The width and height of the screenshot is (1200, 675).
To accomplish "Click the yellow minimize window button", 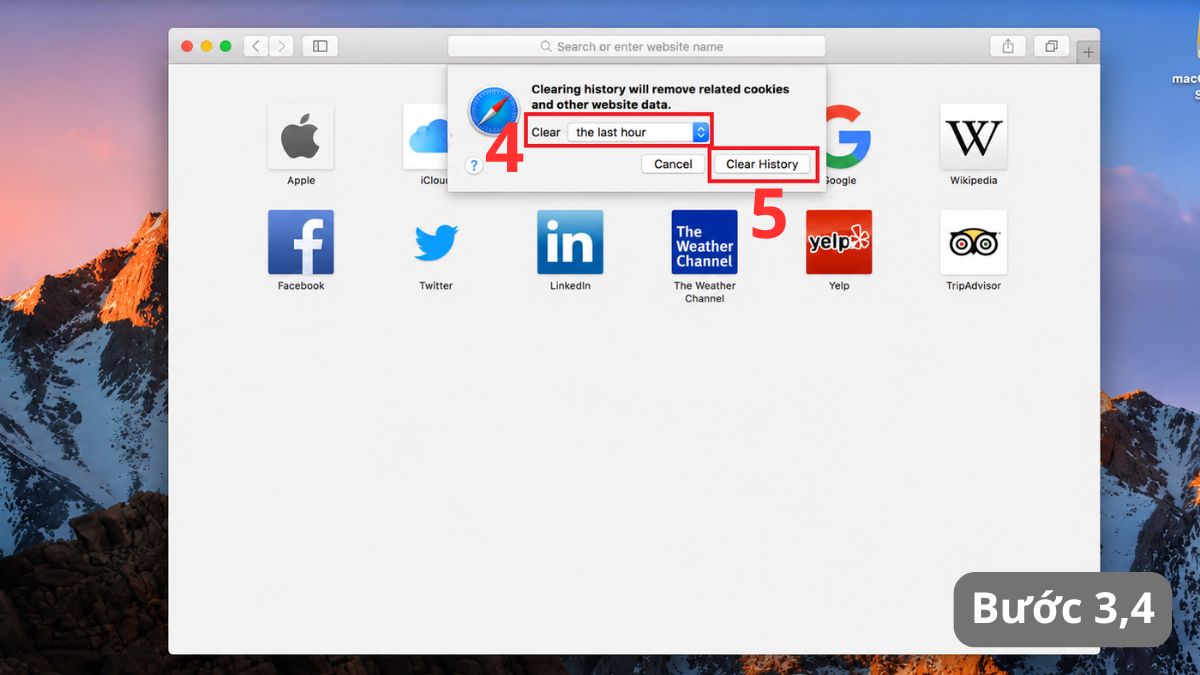I will 206,46.
